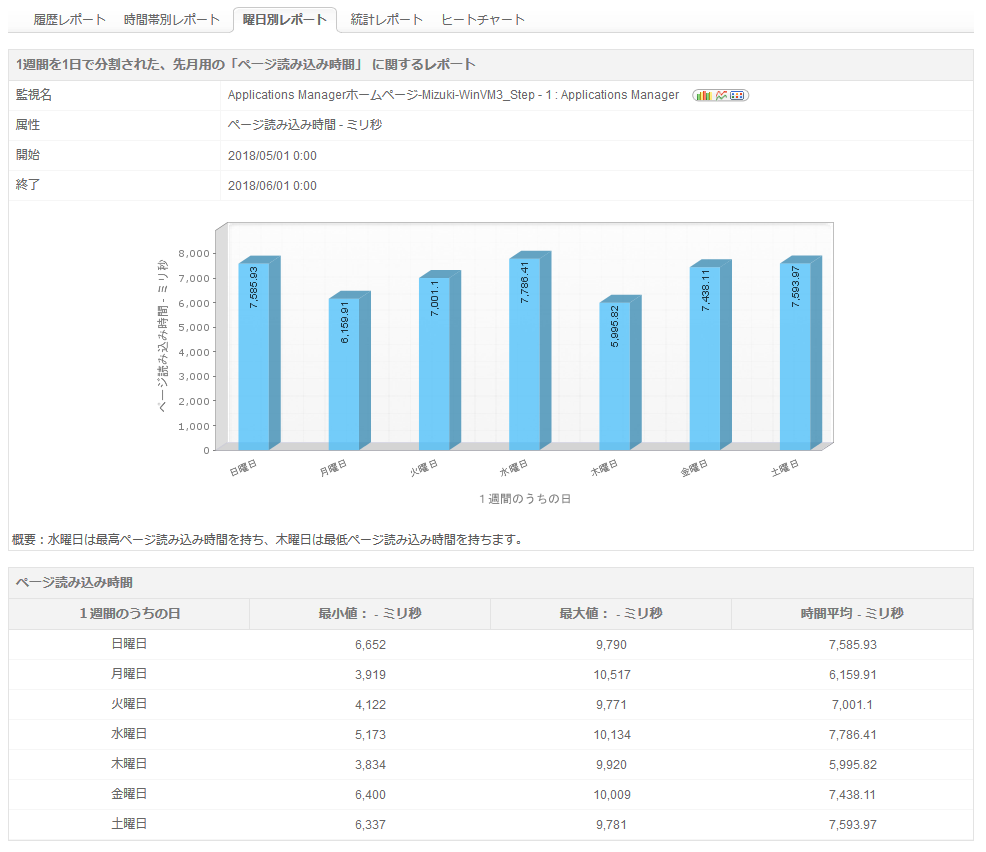Go to the 統計レポート tab
Screen dimensions: 986x852
click(x=386, y=19)
